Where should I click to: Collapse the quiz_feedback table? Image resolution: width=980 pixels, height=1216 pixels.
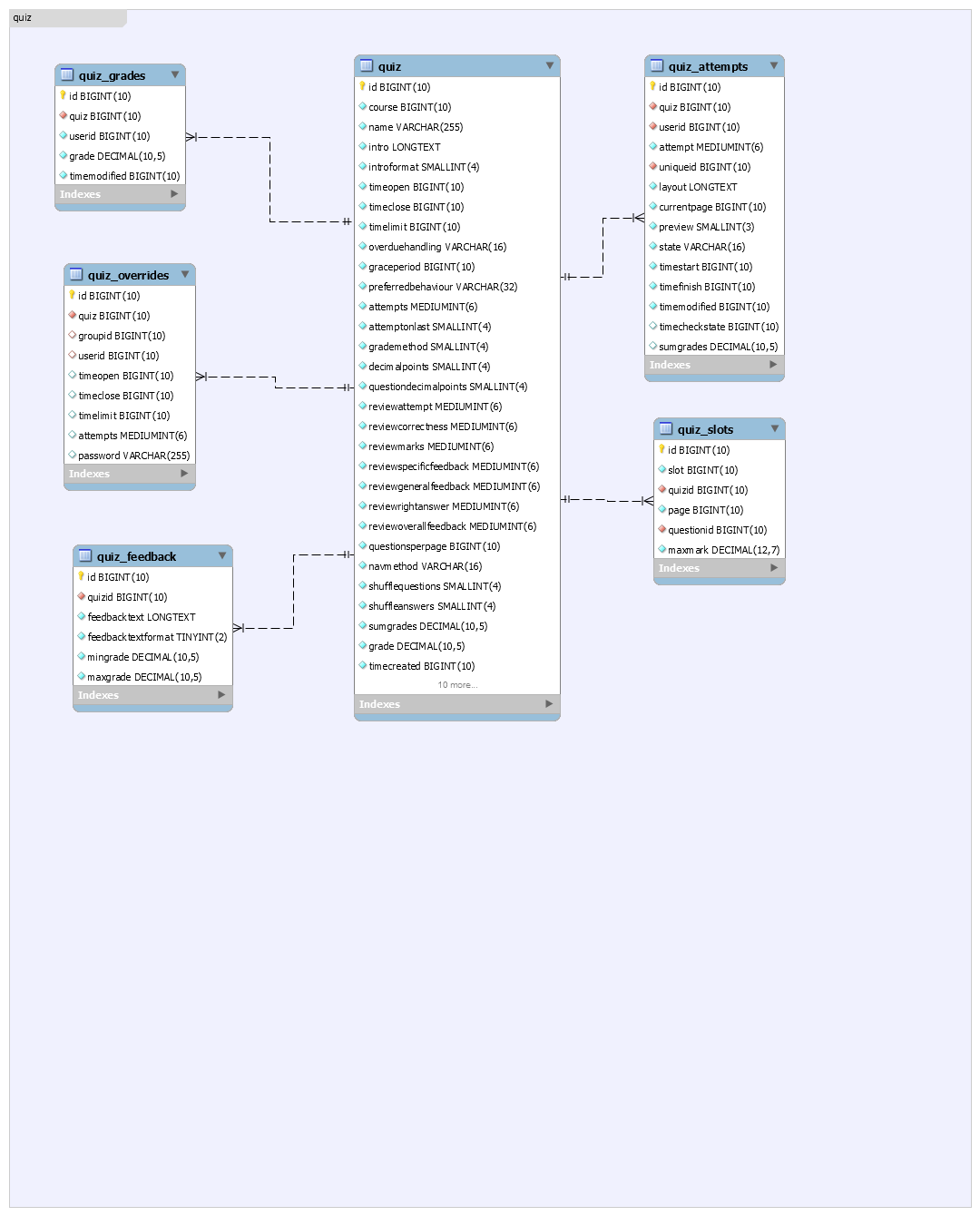pos(222,556)
